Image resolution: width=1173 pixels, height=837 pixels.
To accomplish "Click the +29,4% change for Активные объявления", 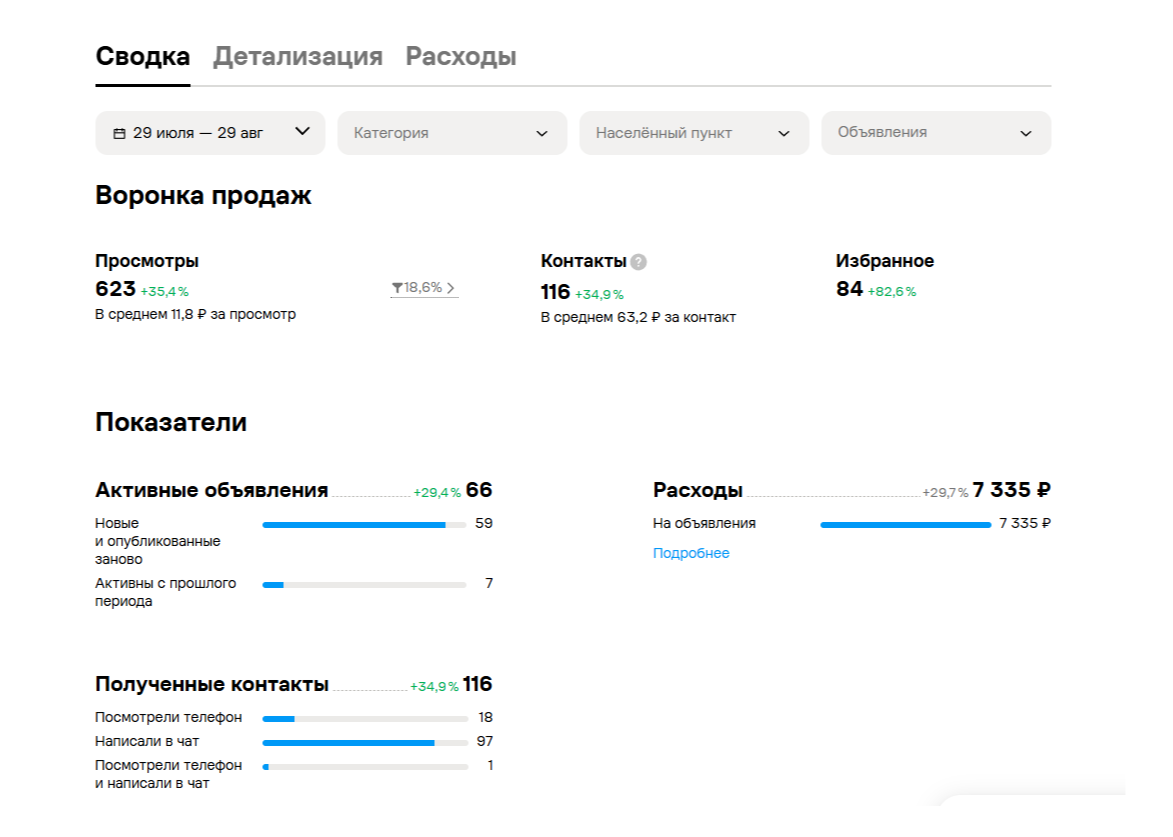I will [x=437, y=492].
